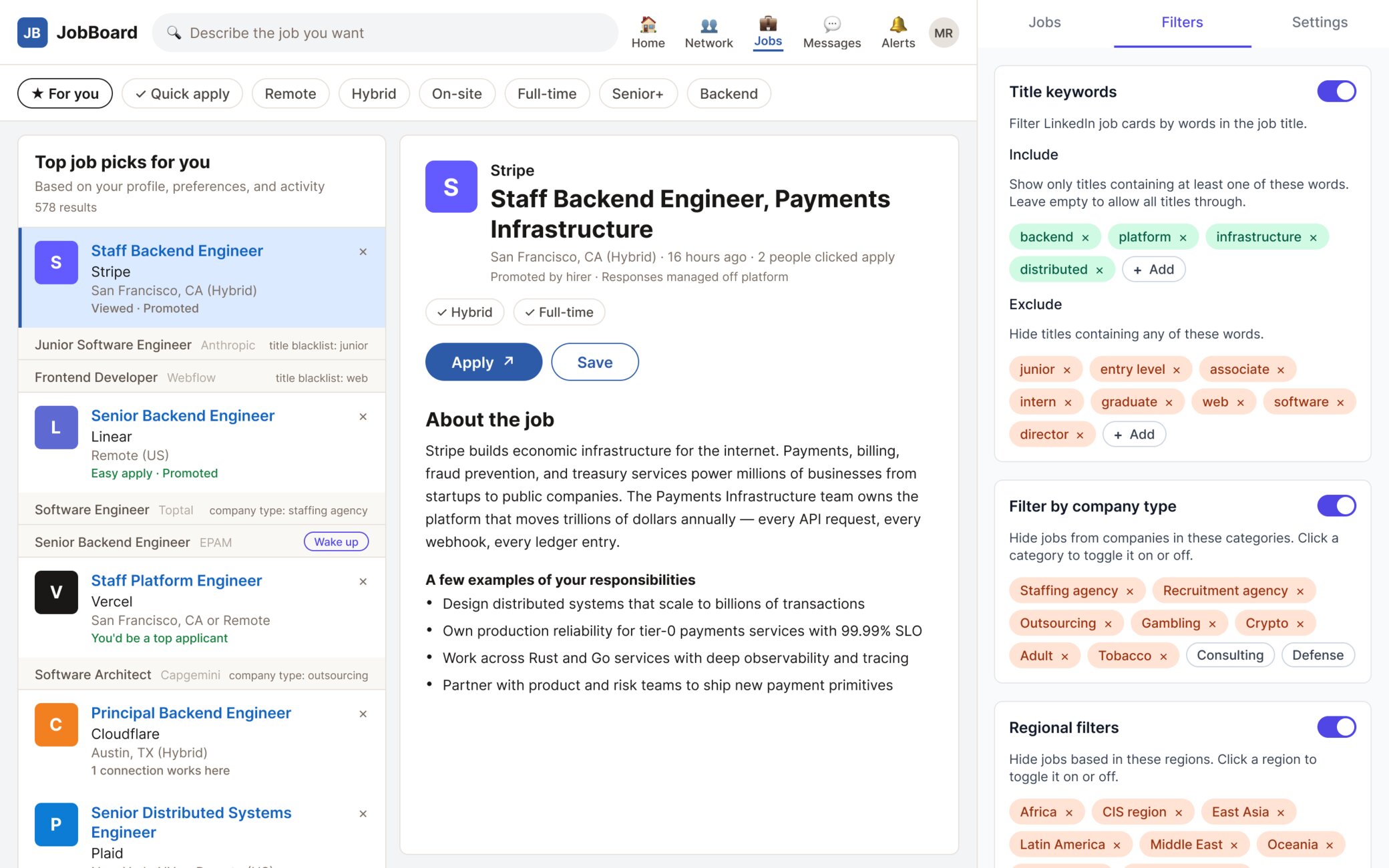Remove the 'backend' include keyword
Image resolution: width=1389 pixels, height=868 pixels.
[1085, 238]
